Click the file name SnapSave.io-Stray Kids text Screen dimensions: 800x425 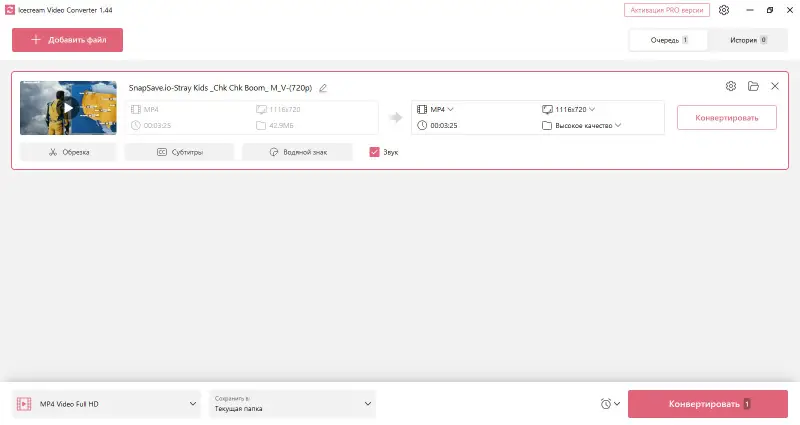point(220,88)
